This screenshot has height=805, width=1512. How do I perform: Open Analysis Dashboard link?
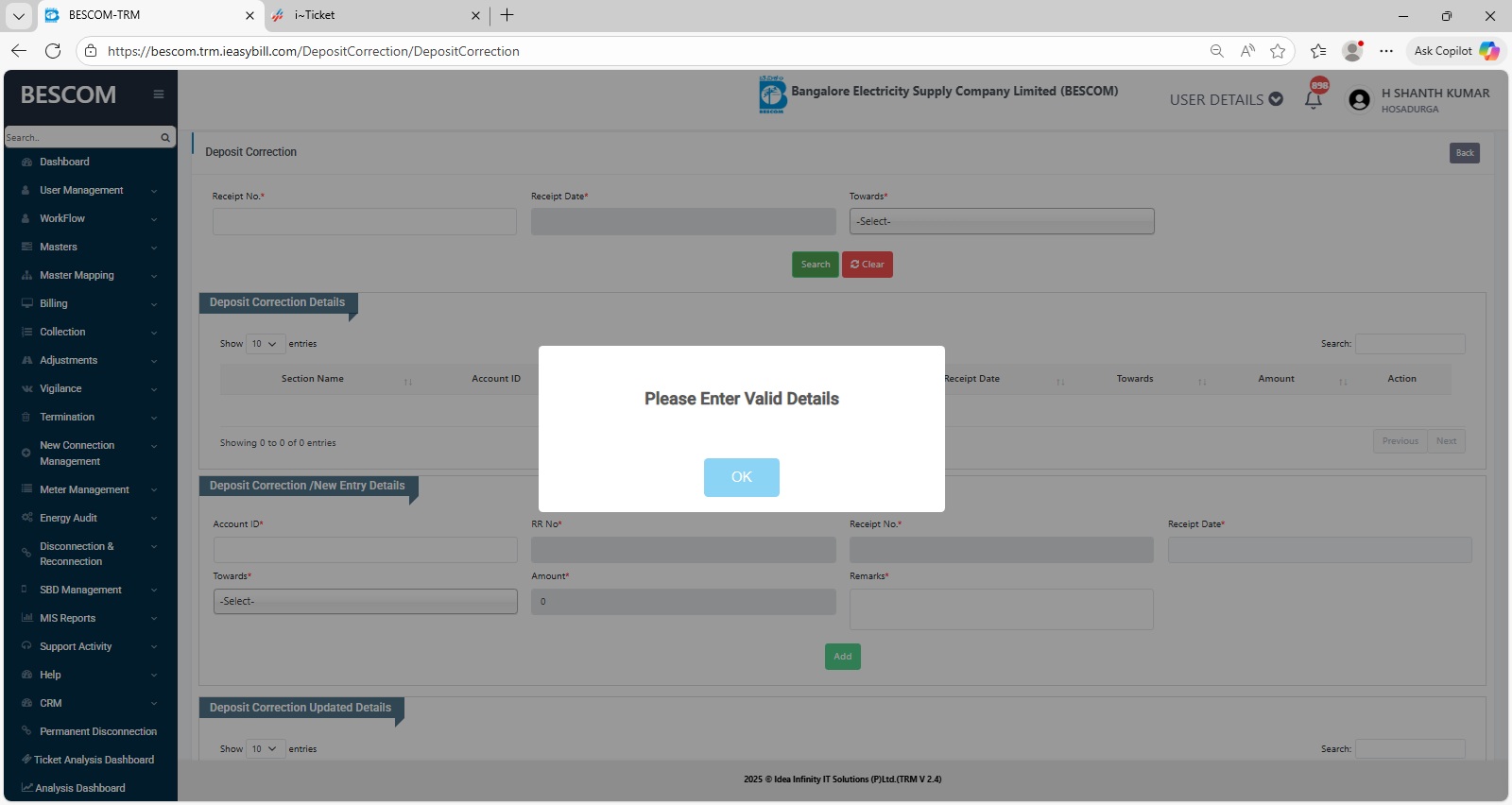coord(79,788)
